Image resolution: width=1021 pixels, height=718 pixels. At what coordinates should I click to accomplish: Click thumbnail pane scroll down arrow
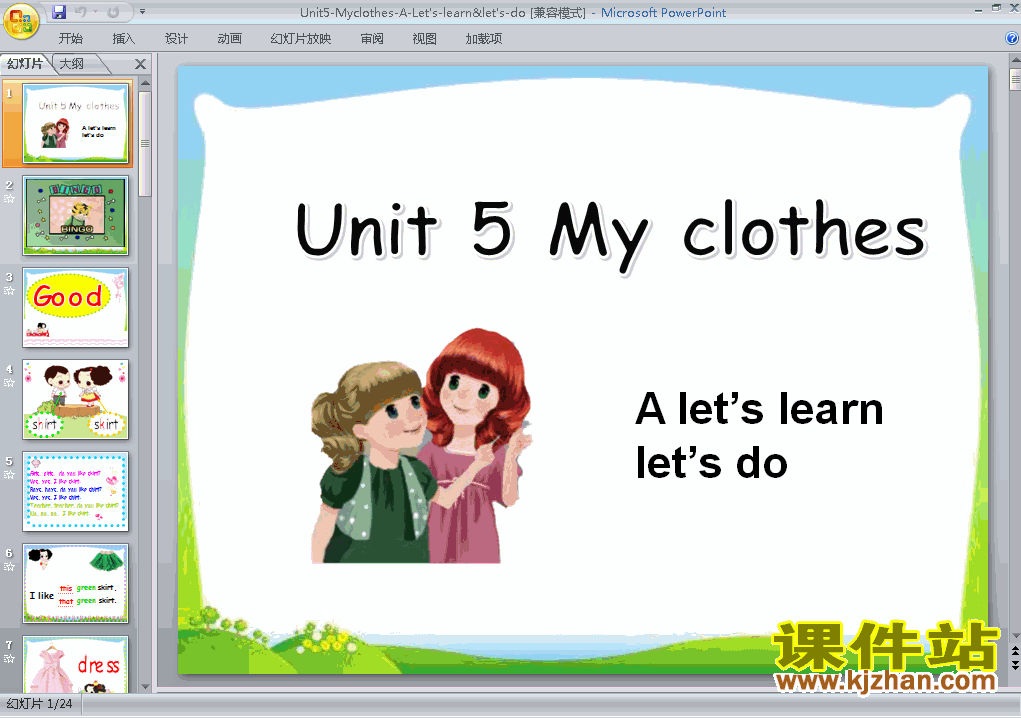(x=145, y=686)
